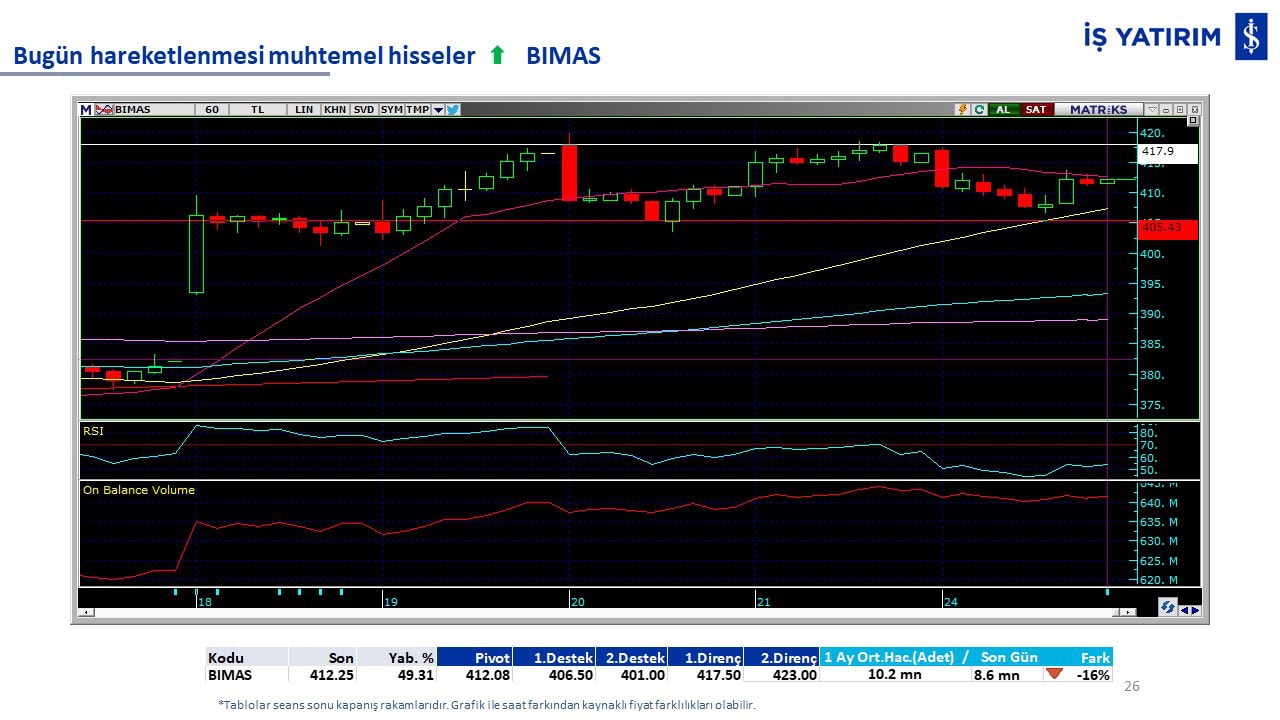Viewport: 1280px width, 720px height.
Task: Click the green C refresh icon
Action: pyautogui.click(x=979, y=110)
